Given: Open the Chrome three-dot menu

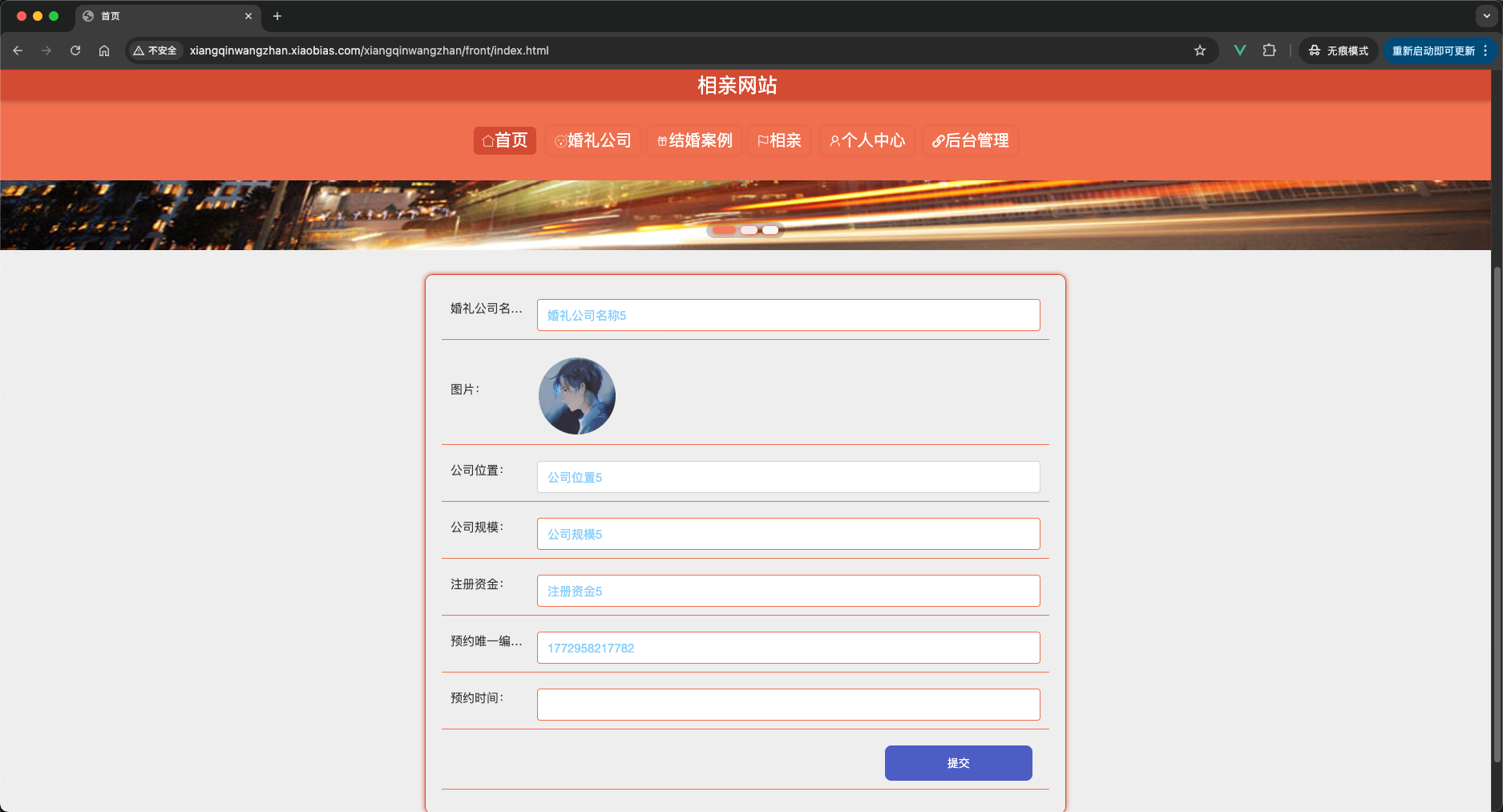Looking at the screenshot, I should [x=1485, y=50].
